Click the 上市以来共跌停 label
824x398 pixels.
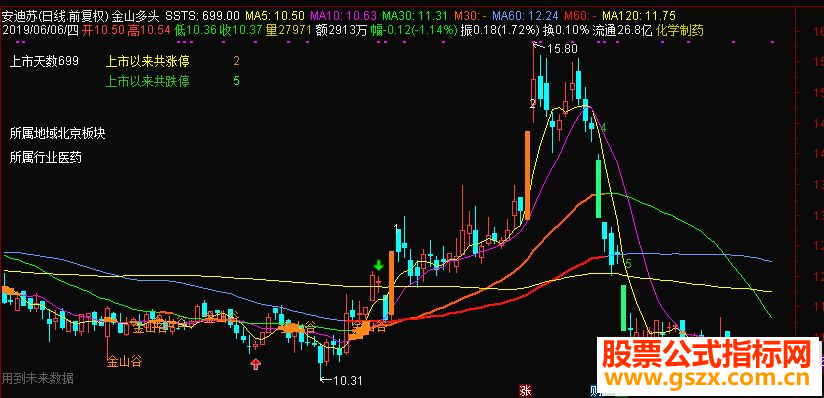click(x=148, y=81)
